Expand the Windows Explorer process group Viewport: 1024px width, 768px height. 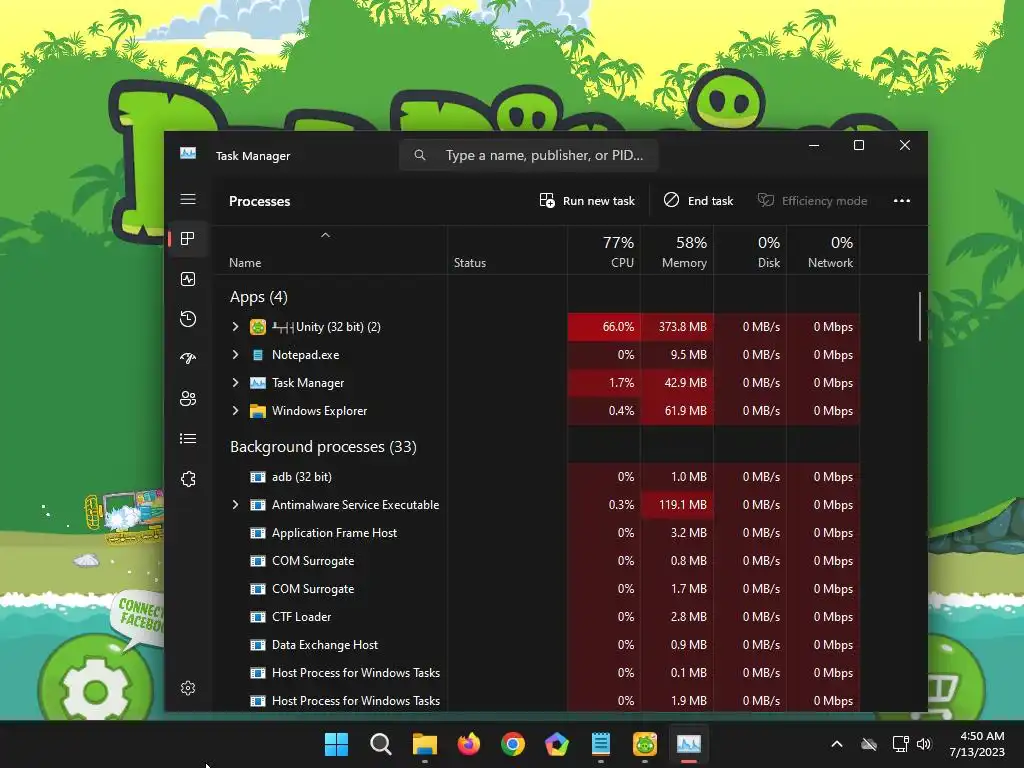[235, 411]
